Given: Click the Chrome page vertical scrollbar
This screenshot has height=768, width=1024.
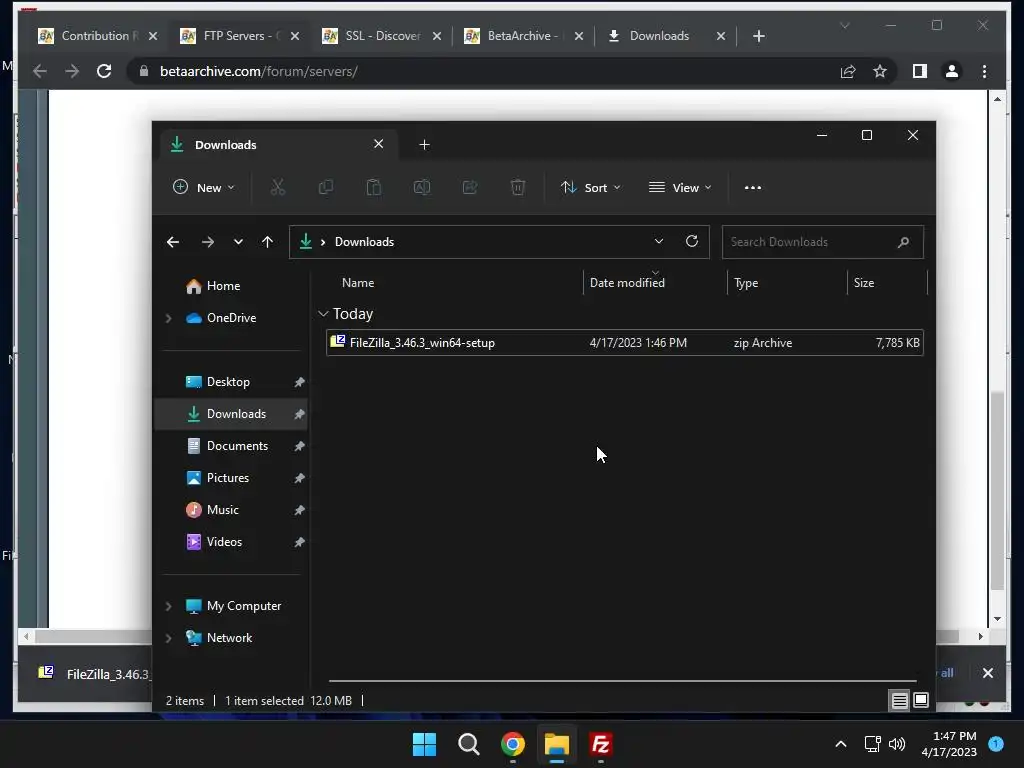Looking at the screenshot, I should 997,490.
